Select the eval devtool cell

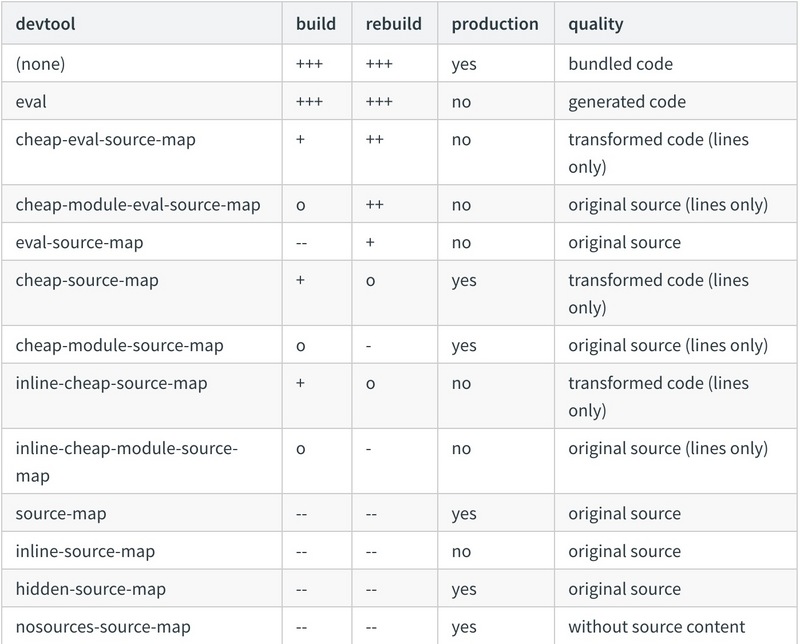coord(31,102)
